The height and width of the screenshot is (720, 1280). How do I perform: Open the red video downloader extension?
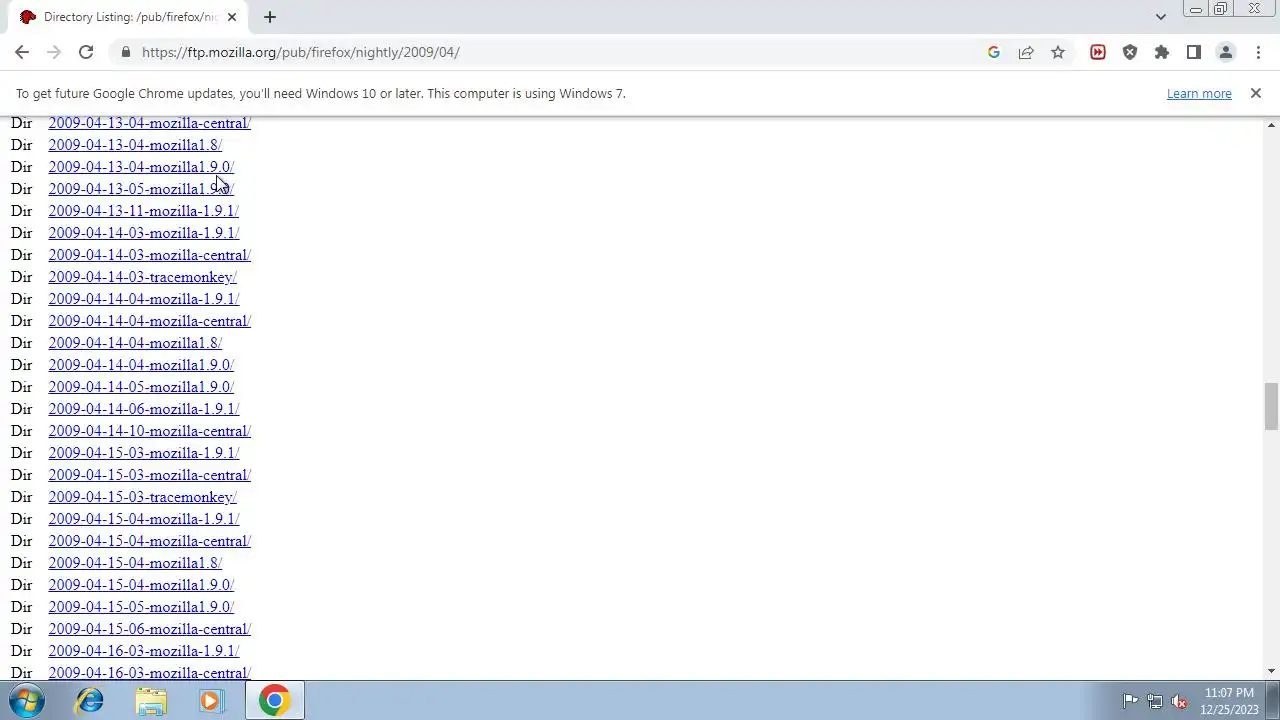(x=1098, y=52)
